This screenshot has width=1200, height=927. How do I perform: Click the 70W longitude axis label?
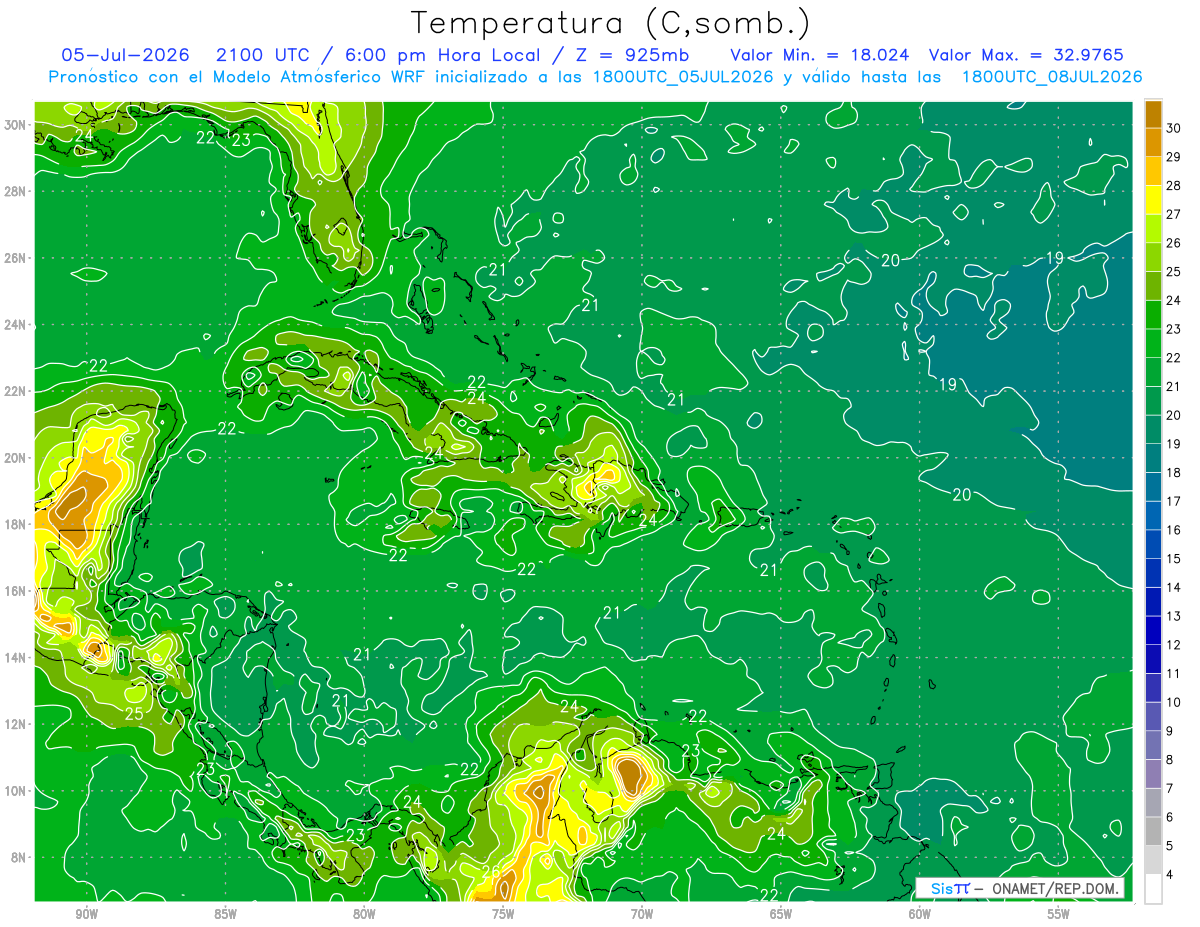click(642, 913)
